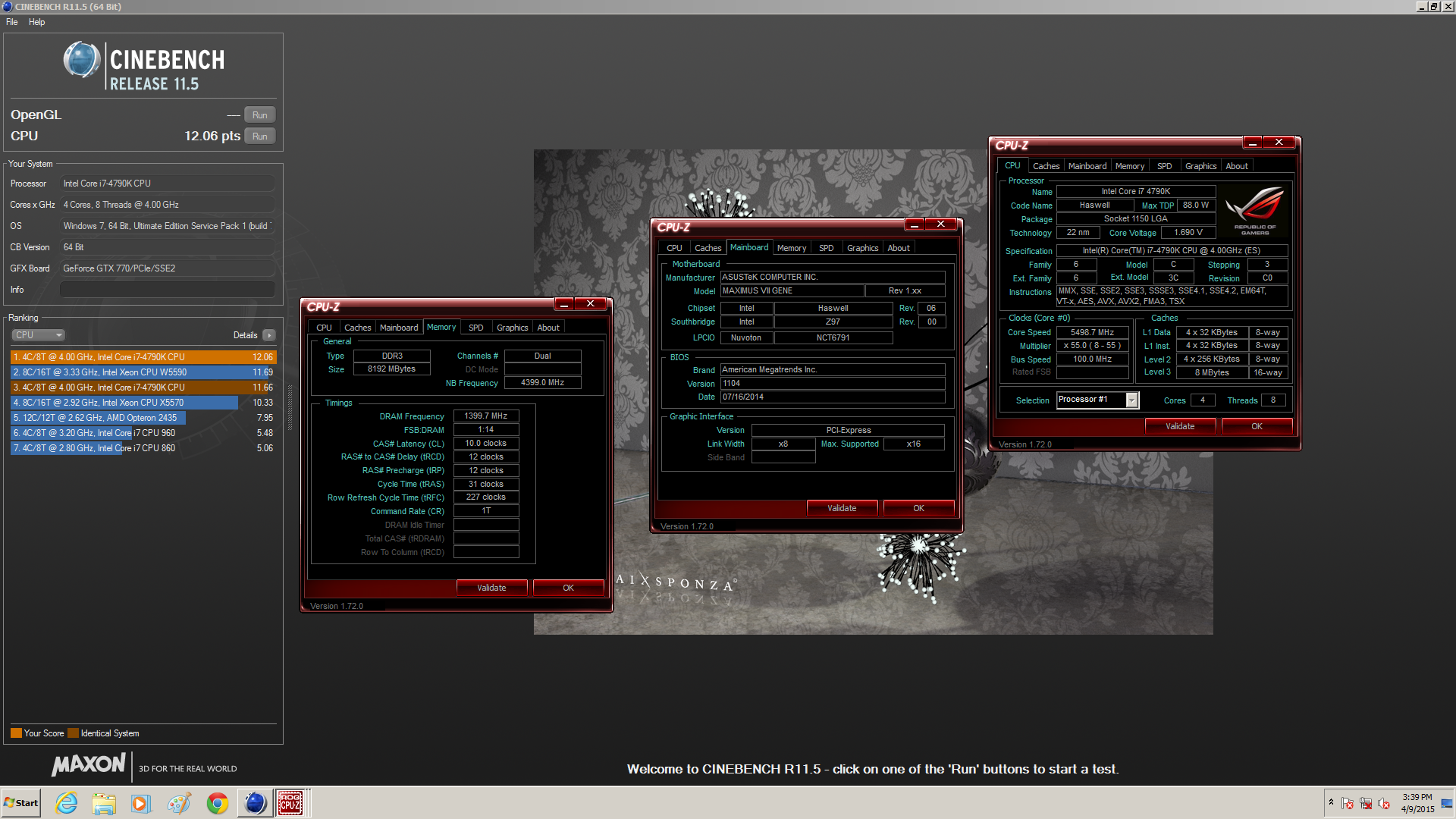Select ranking entry Xeon CPU X5570
Screen dimensions: 1456x819
click(x=143, y=403)
